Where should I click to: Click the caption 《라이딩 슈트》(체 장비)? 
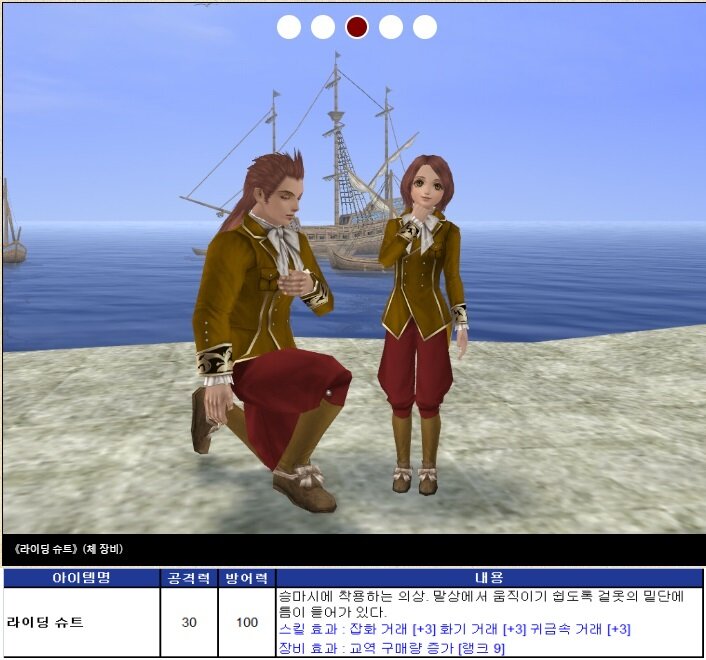[x=68, y=549]
